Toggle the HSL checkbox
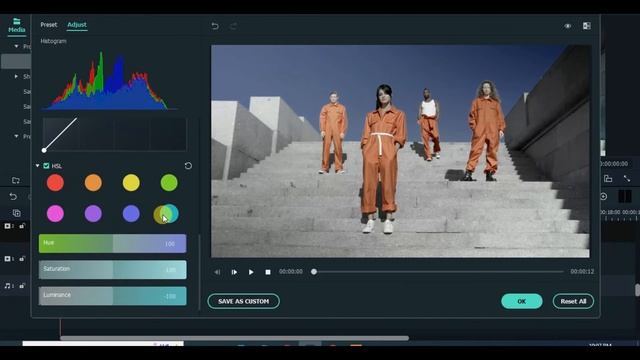Viewport: 640px width, 360px height. pyautogui.click(x=46, y=166)
